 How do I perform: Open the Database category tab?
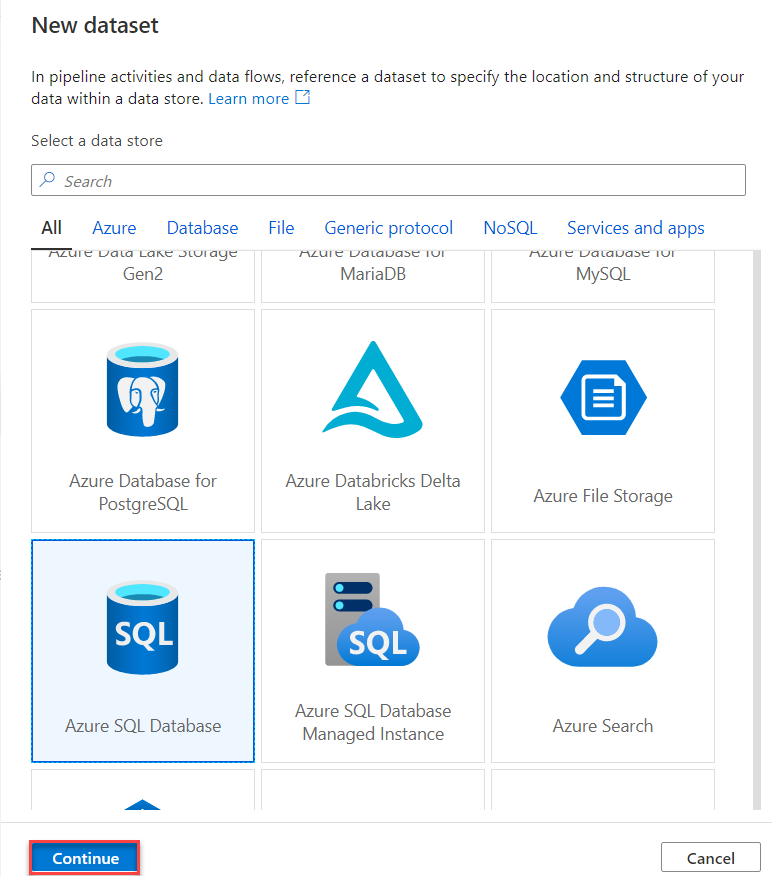click(202, 228)
